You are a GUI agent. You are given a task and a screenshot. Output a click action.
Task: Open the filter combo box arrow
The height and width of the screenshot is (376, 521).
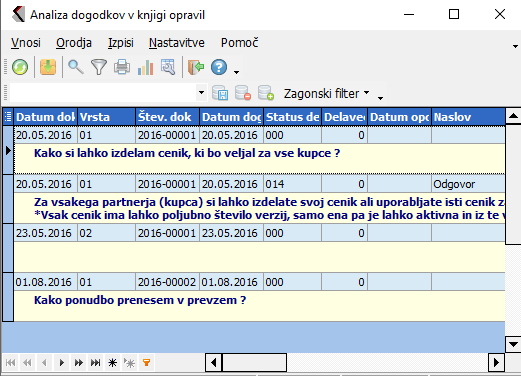click(201, 93)
